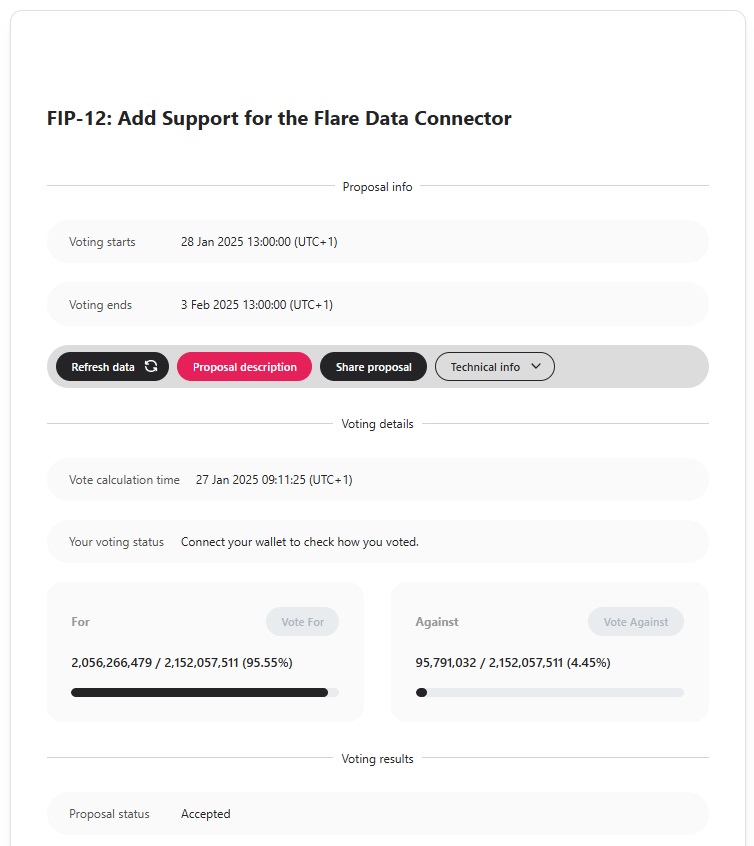The image size is (754, 846).
Task: Click the Accepted proposal status
Action: tap(205, 814)
